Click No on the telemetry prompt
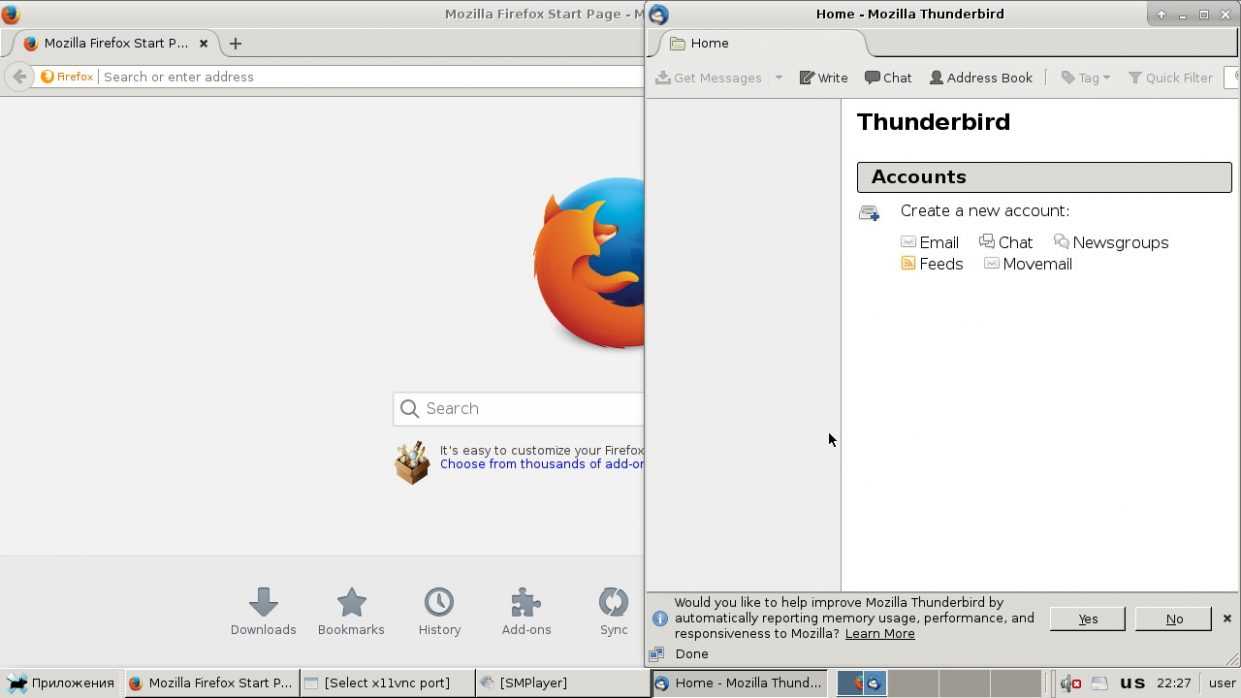1241x698 pixels. pyautogui.click(x=1173, y=619)
